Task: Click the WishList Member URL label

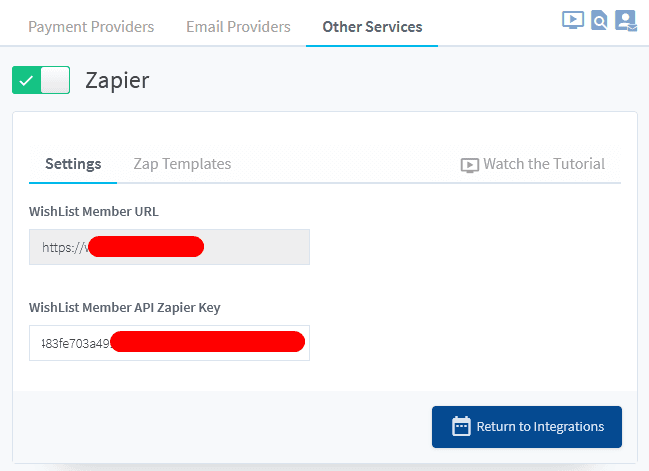Action: pos(94,211)
